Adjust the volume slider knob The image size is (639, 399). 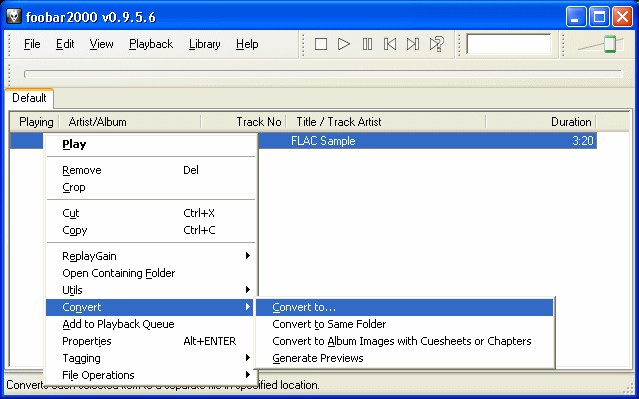tap(610, 44)
